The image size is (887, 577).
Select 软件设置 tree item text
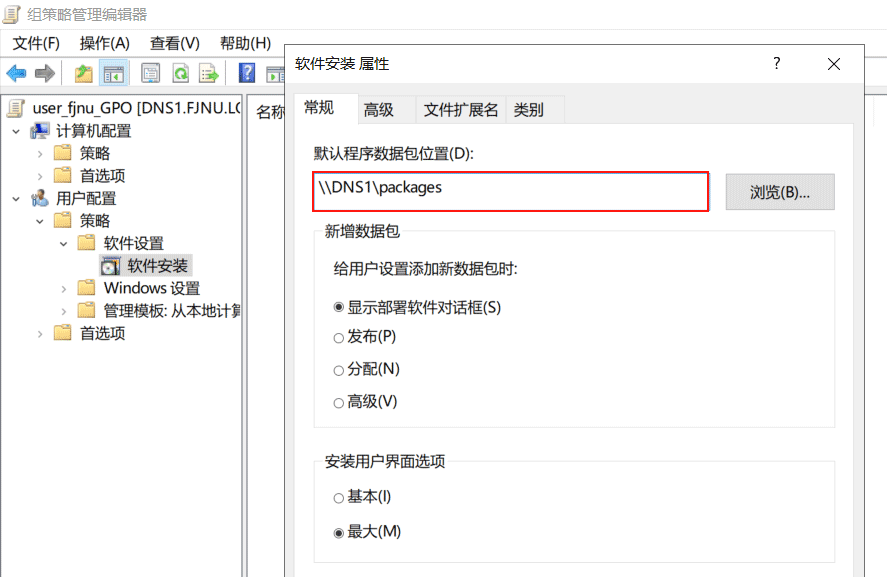pyautogui.click(x=134, y=243)
